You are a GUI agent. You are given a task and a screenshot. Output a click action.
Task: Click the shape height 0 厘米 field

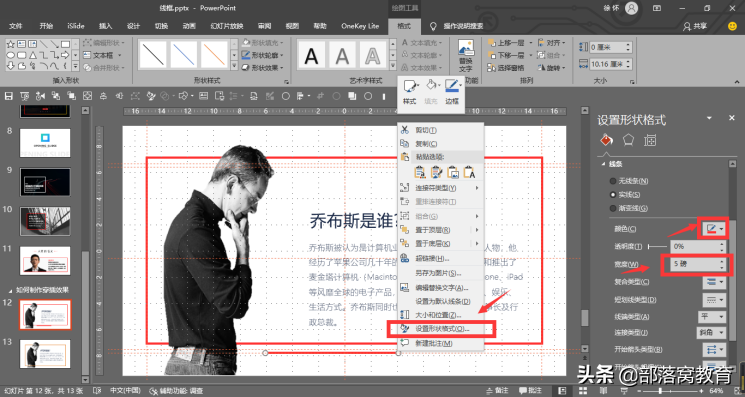(x=611, y=47)
